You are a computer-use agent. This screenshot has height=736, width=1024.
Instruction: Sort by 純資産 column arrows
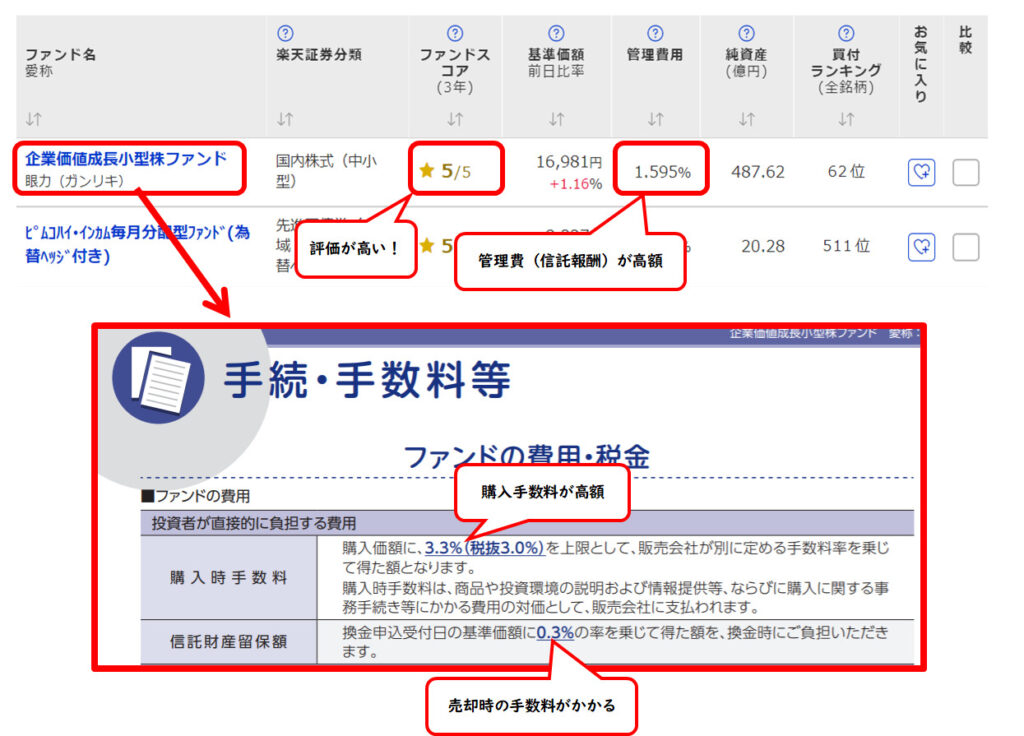[747, 120]
